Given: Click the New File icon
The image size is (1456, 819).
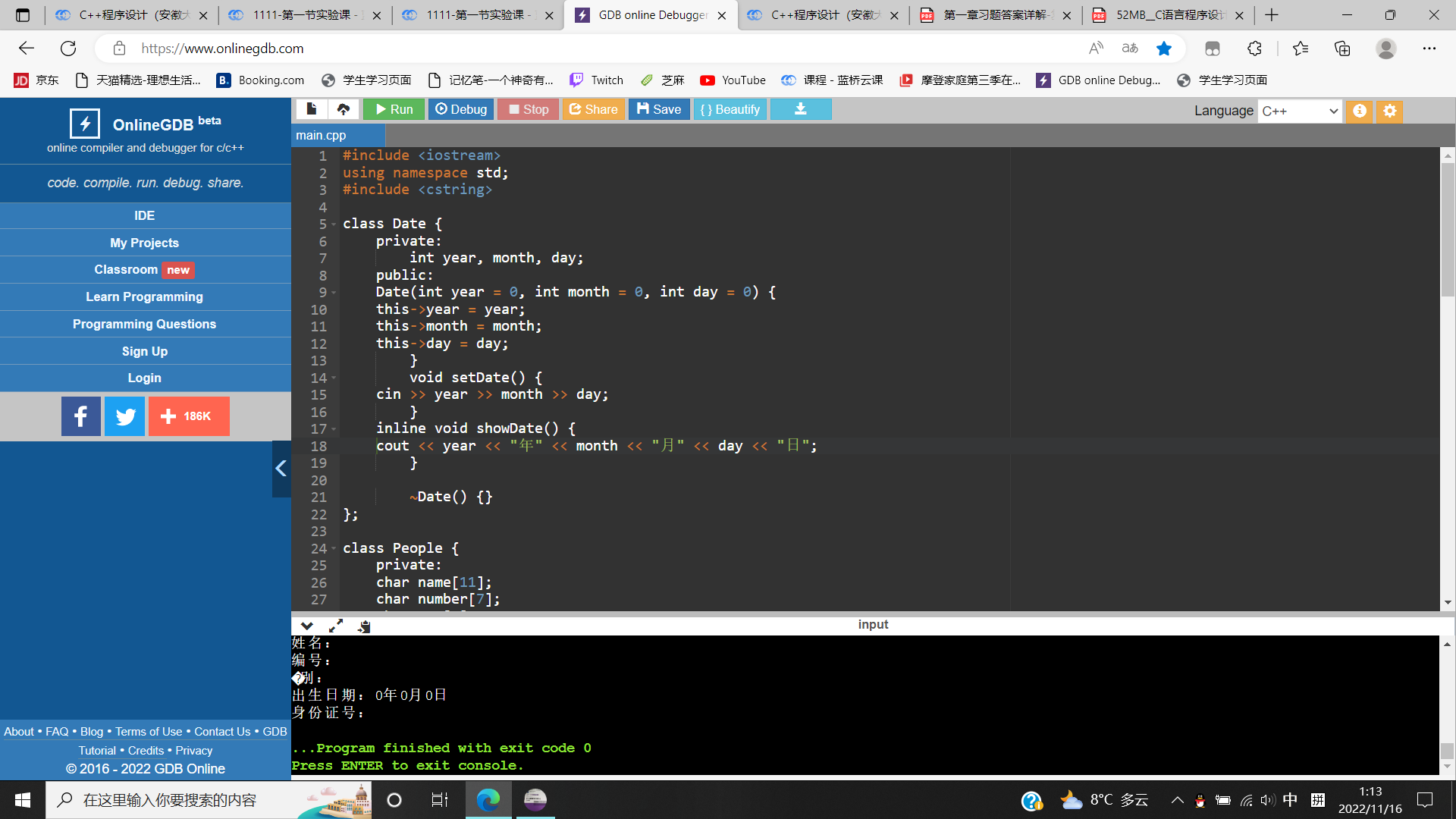Looking at the screenshot, I should point(311,109).
